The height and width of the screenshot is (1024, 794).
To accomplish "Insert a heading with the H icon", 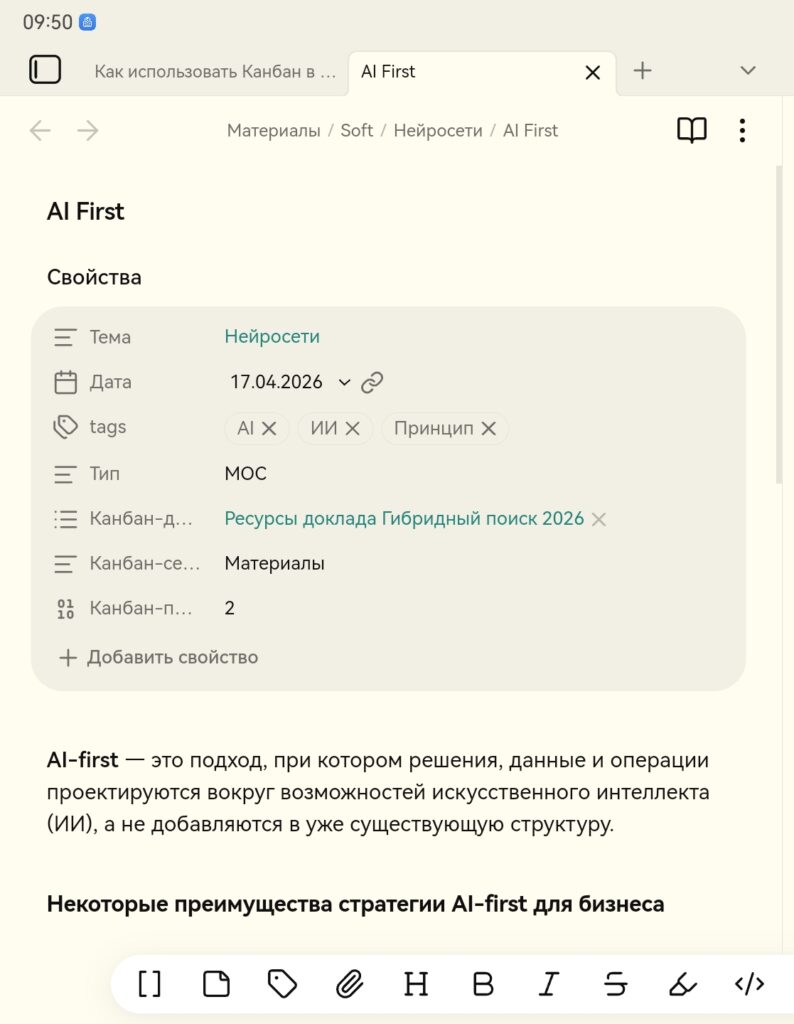I will (416, 984).
